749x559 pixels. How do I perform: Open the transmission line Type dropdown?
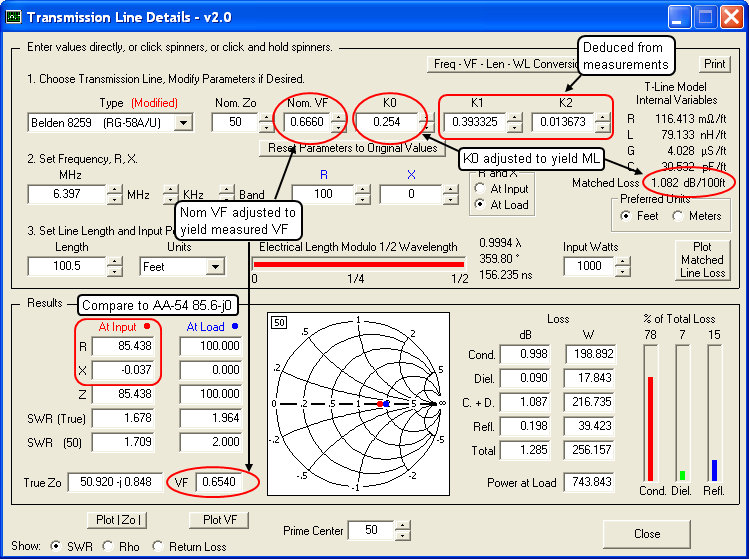[183, 123]
